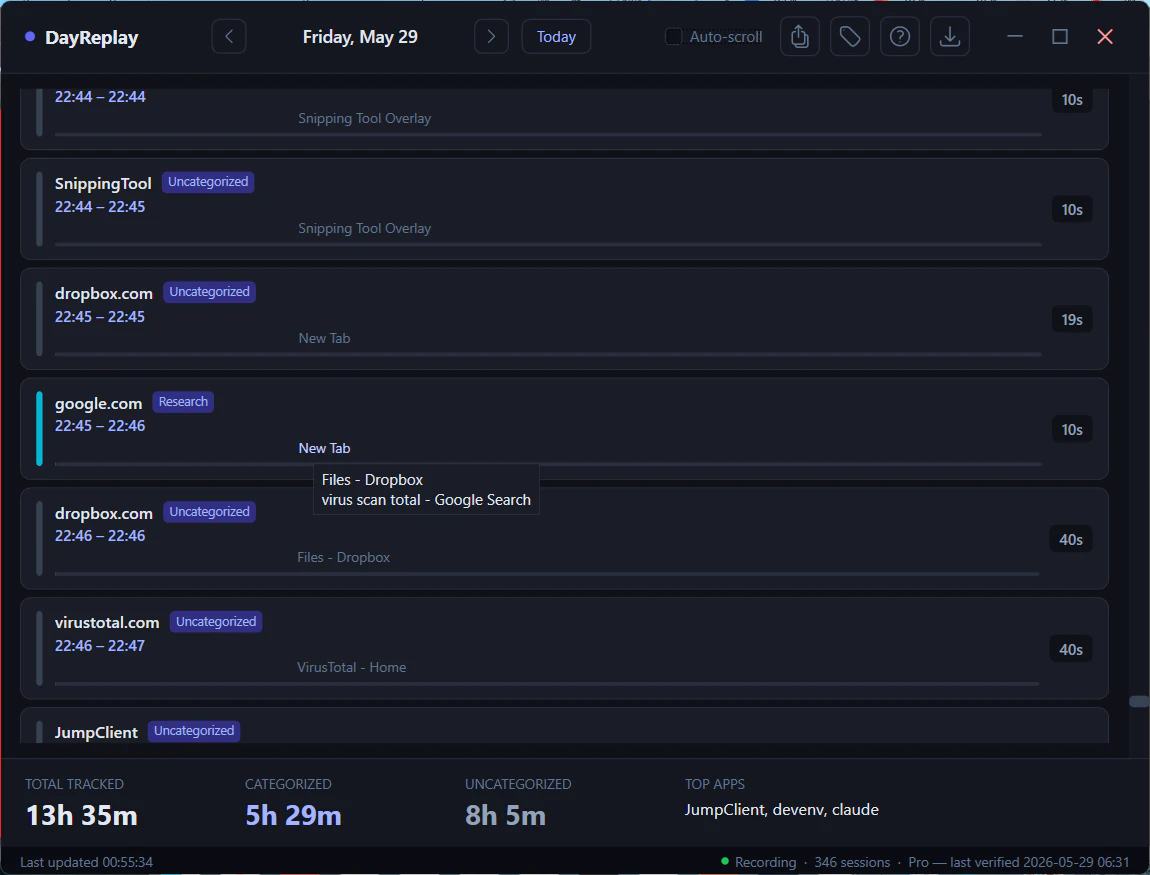Click Uncategorized tag on JumpClient session
The width and height of the screenshot is (1150, 875).
click(x=194, y=731)
